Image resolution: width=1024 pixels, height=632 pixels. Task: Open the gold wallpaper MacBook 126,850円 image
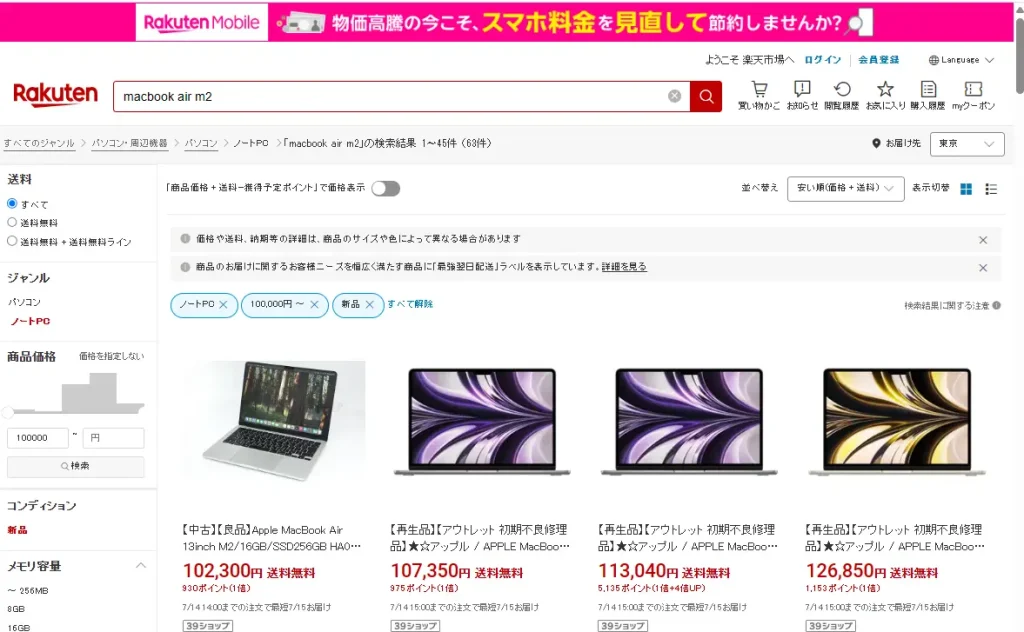897,421
